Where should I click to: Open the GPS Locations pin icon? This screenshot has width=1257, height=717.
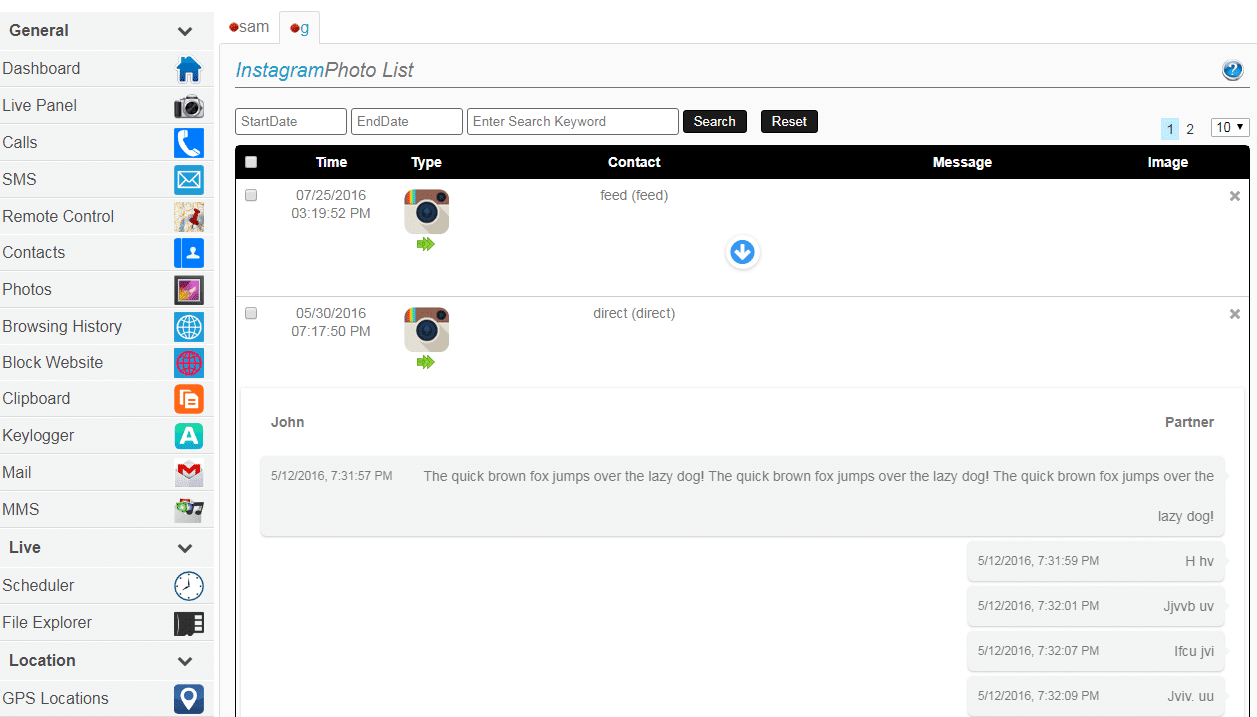coord(188,698)
